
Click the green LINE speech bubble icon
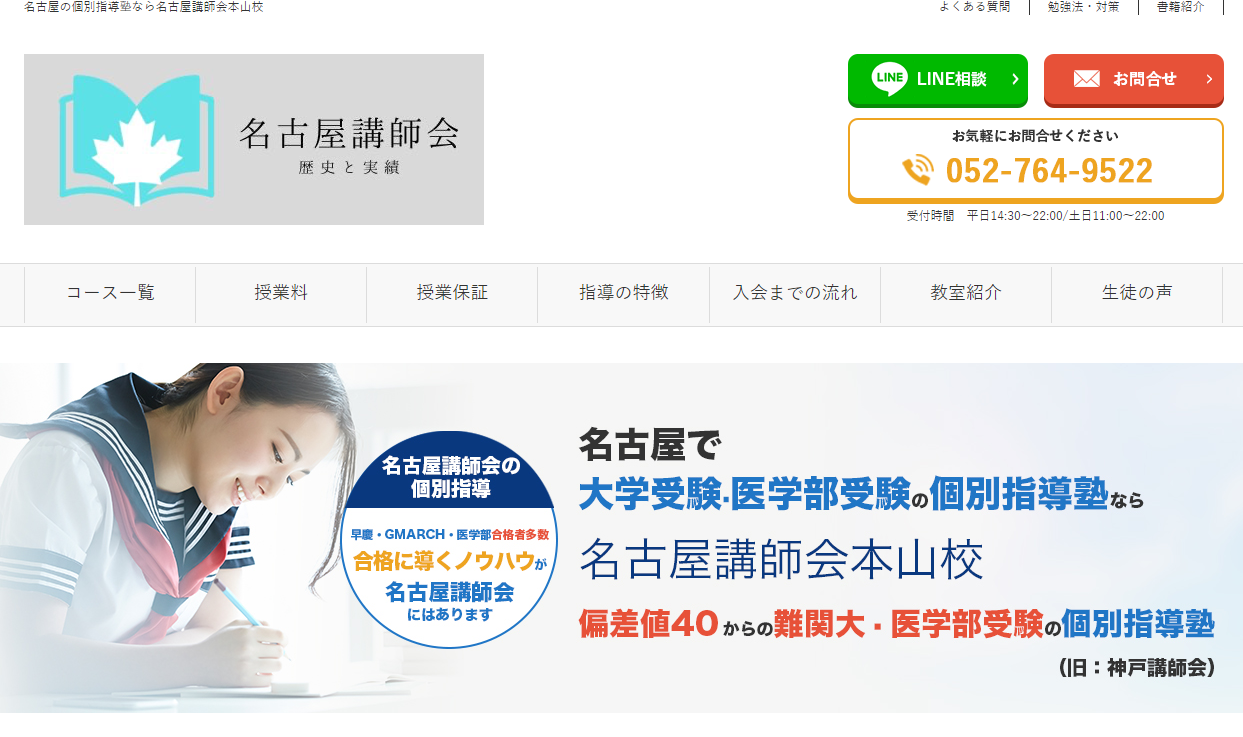(x=889, y=79)
